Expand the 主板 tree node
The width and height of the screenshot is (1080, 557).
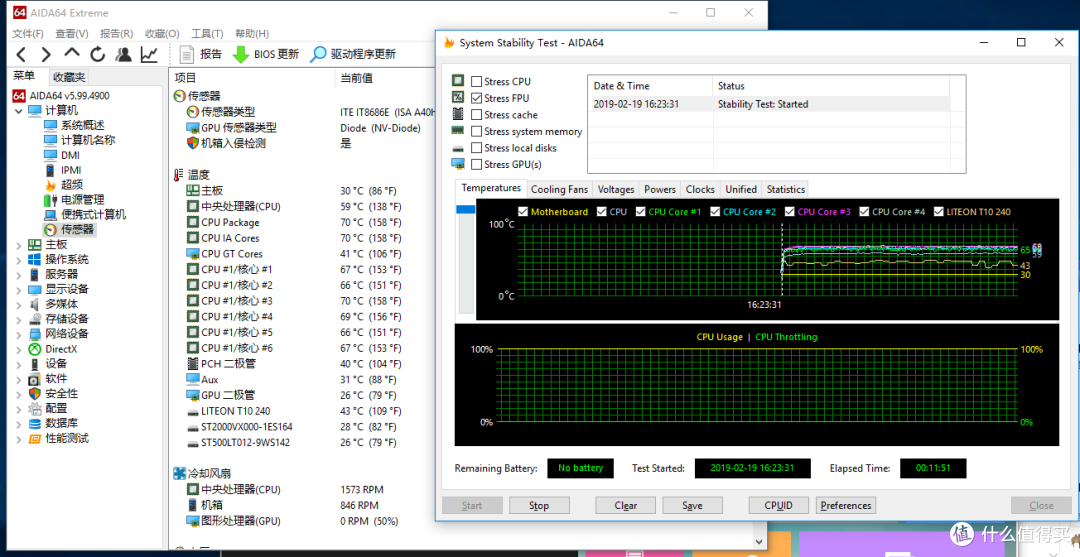19,244
